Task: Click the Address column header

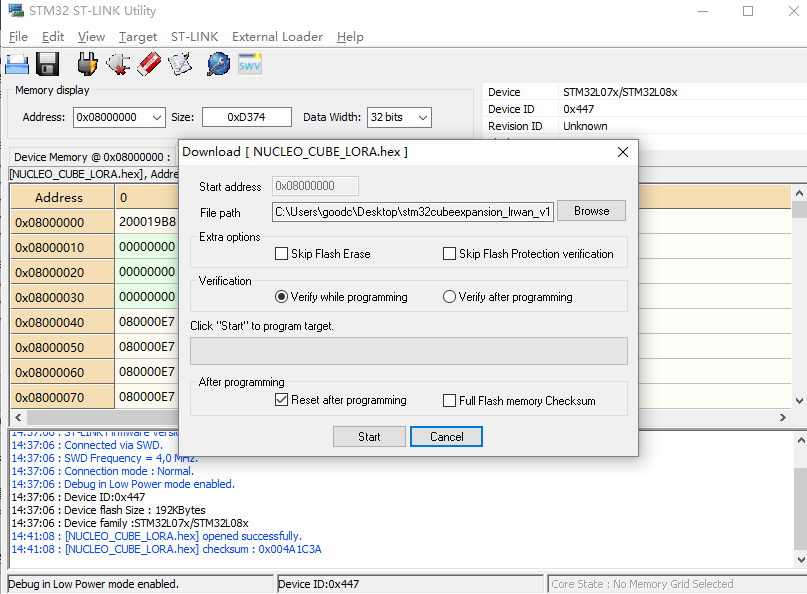Action: click(x=62, y=198)
